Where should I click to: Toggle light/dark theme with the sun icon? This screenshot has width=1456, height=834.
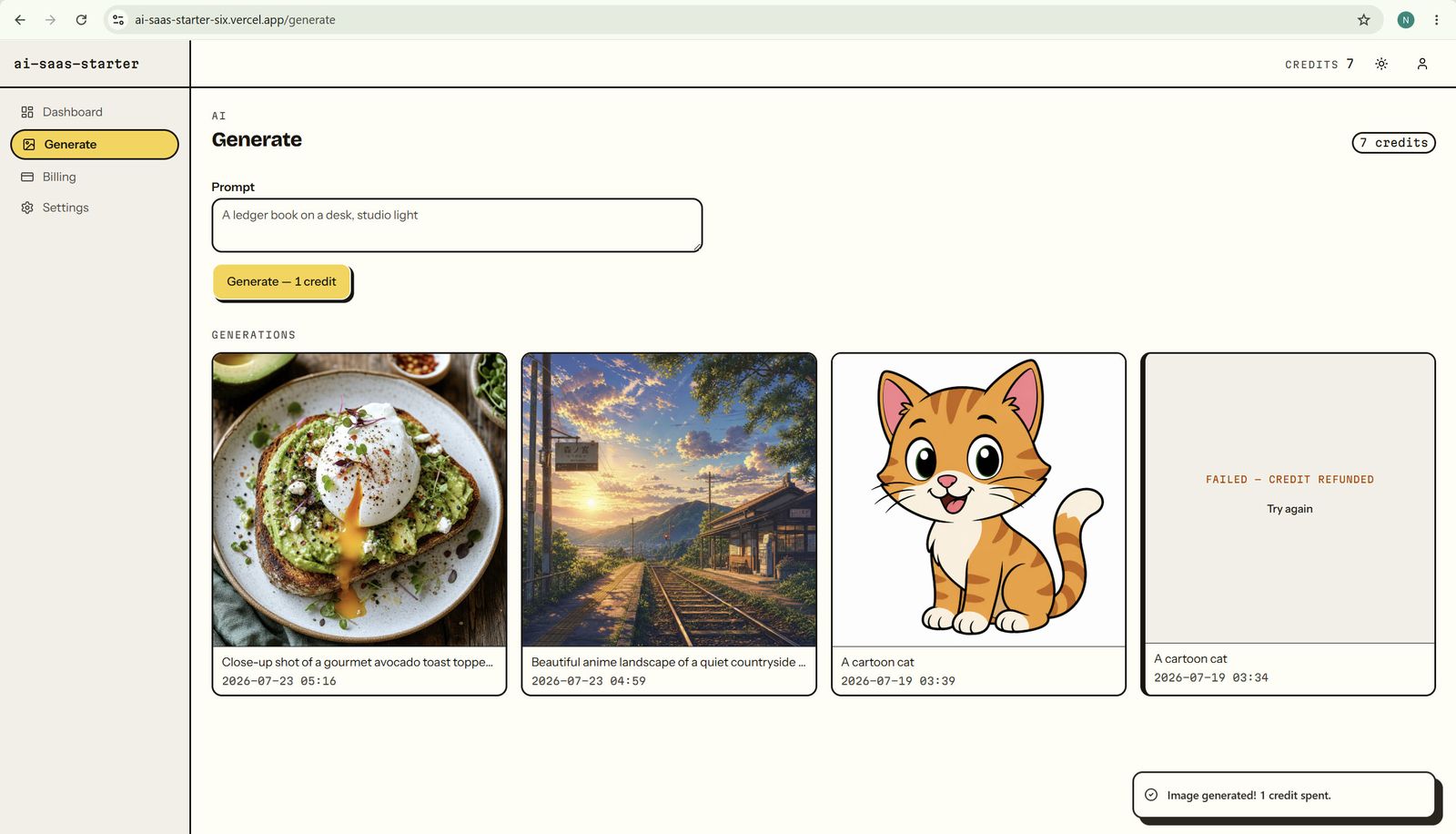coord(1381,64)
